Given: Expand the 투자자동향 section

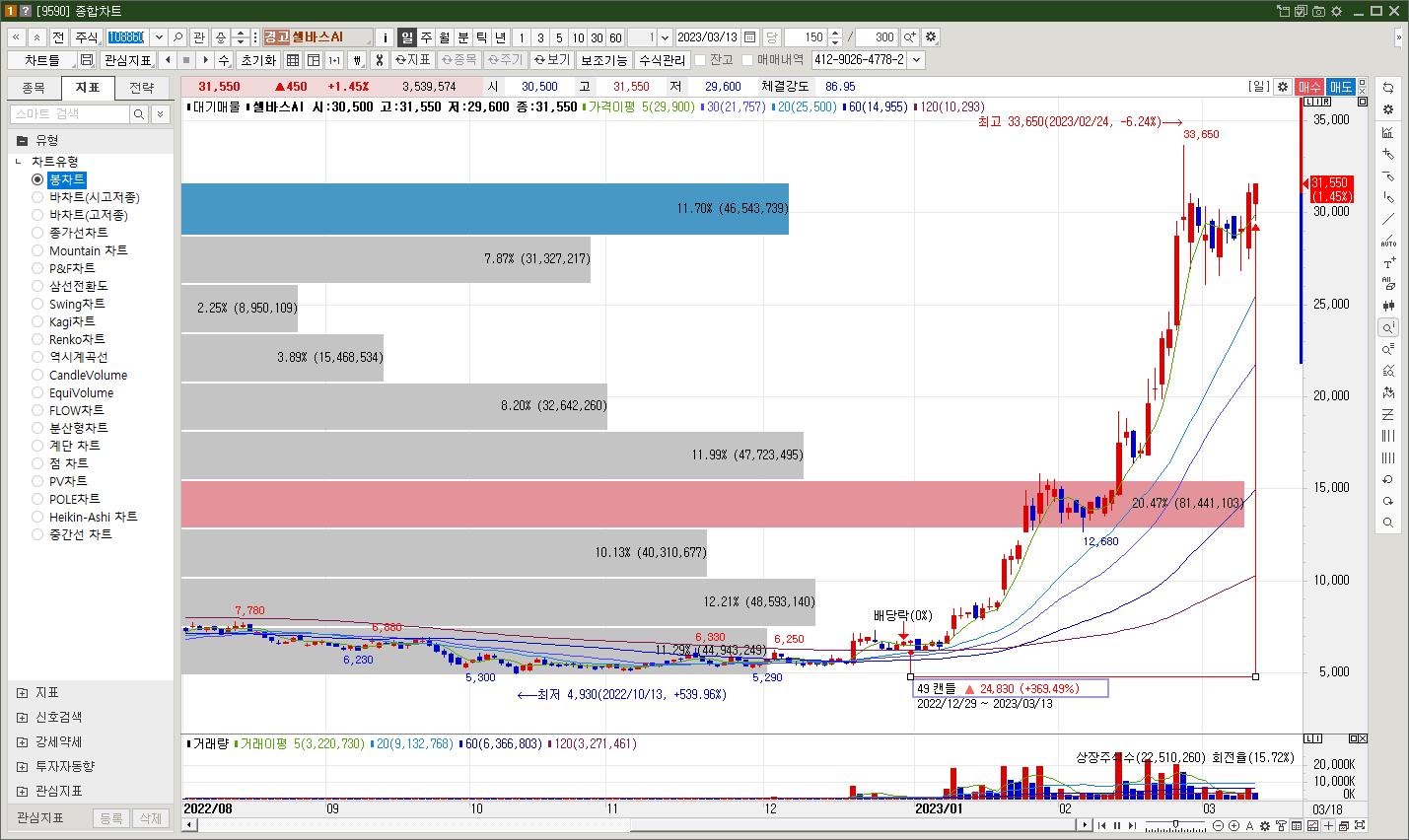Looking at the screenshot, I should 23,767.
